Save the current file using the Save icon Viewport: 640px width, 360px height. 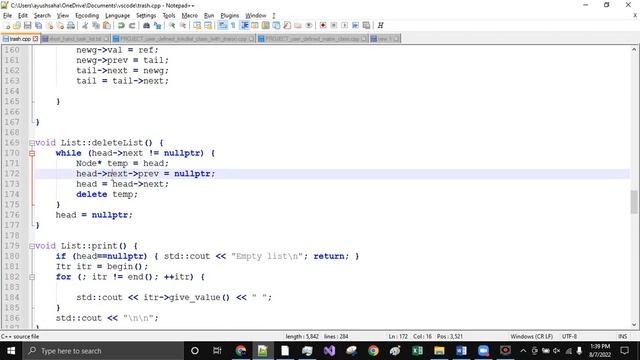27,25
